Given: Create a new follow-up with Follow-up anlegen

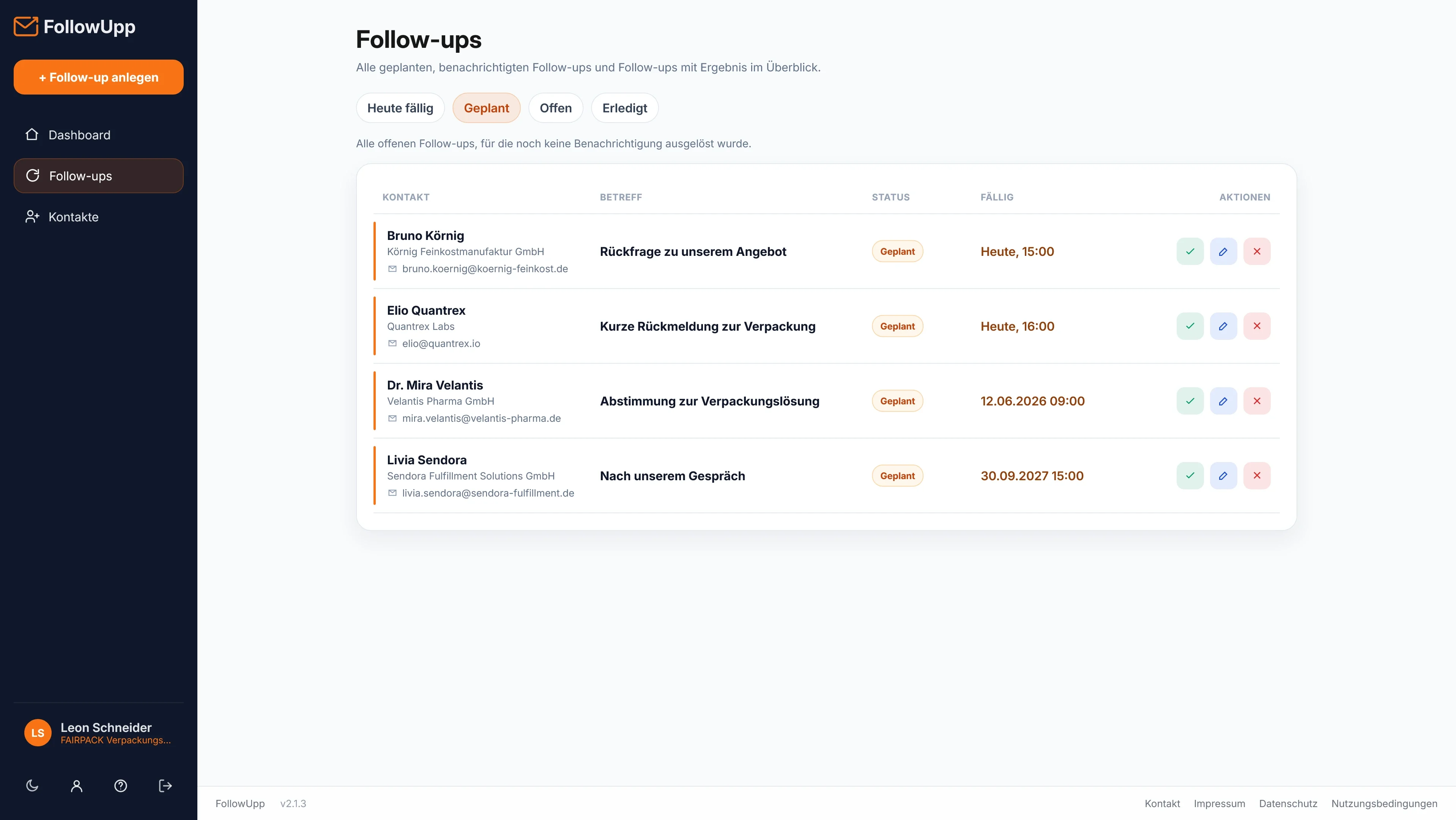Looking at the screenshot, I should point(98,77).
